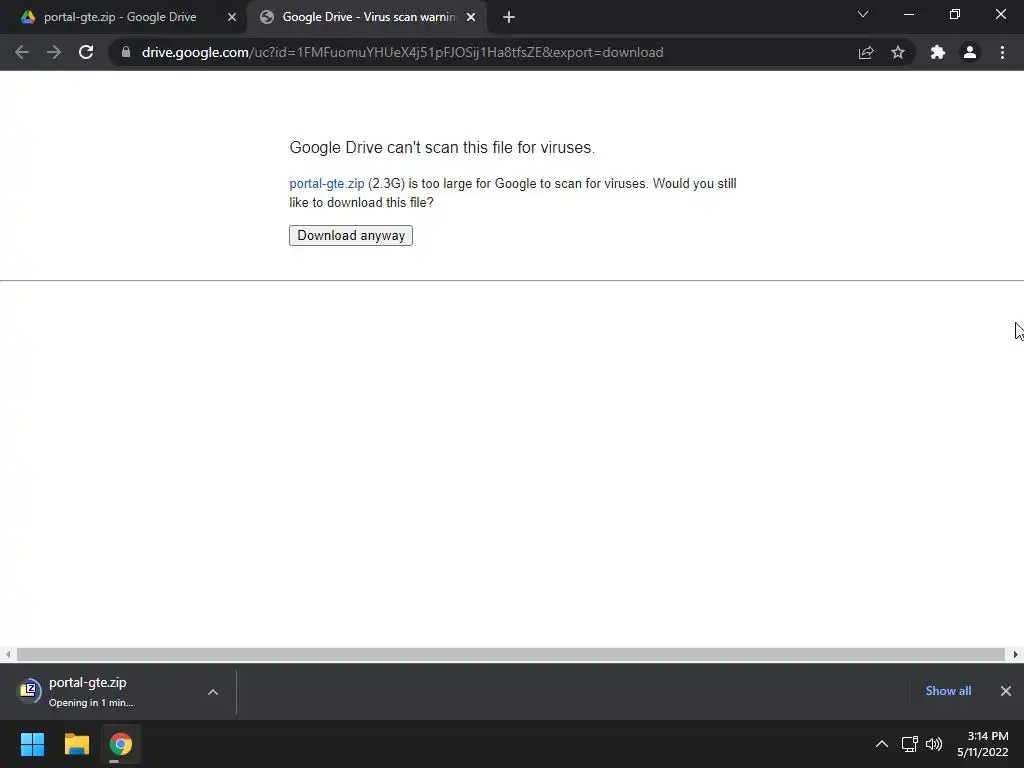Click the browser forward arrow

[x=54, y=52]
